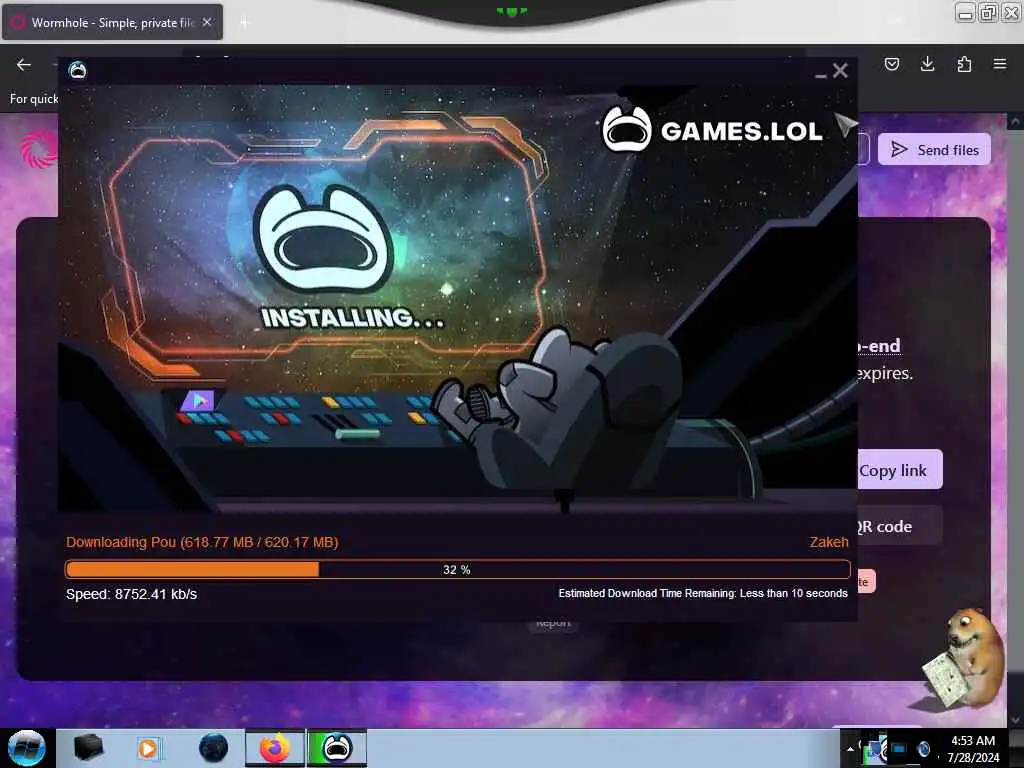Click the Downloading Pou status text
Viewport: 1024px width, 768px height.
[x=202, y=542]
